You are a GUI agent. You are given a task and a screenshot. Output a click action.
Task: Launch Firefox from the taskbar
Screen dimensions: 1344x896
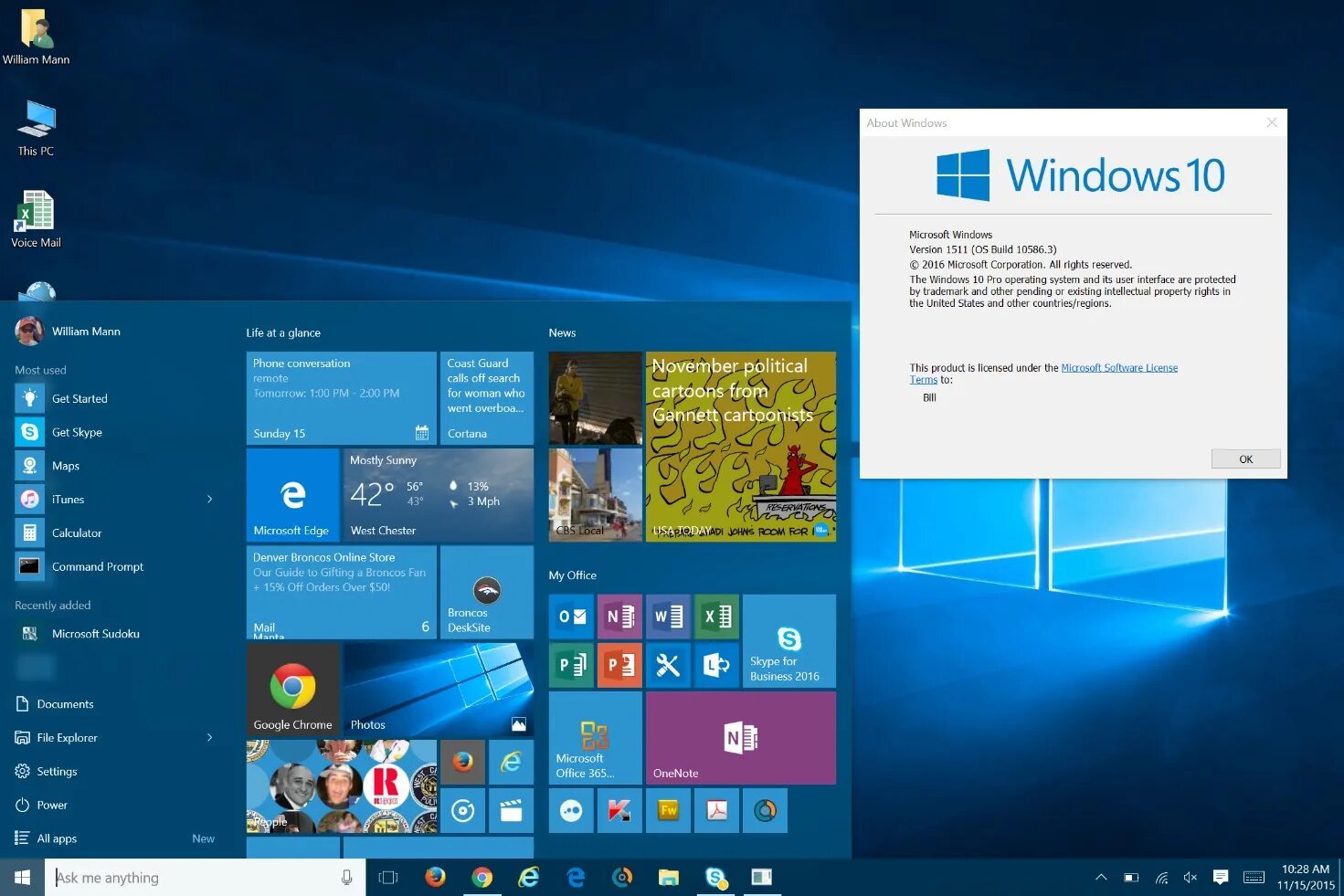pos(435,877)
